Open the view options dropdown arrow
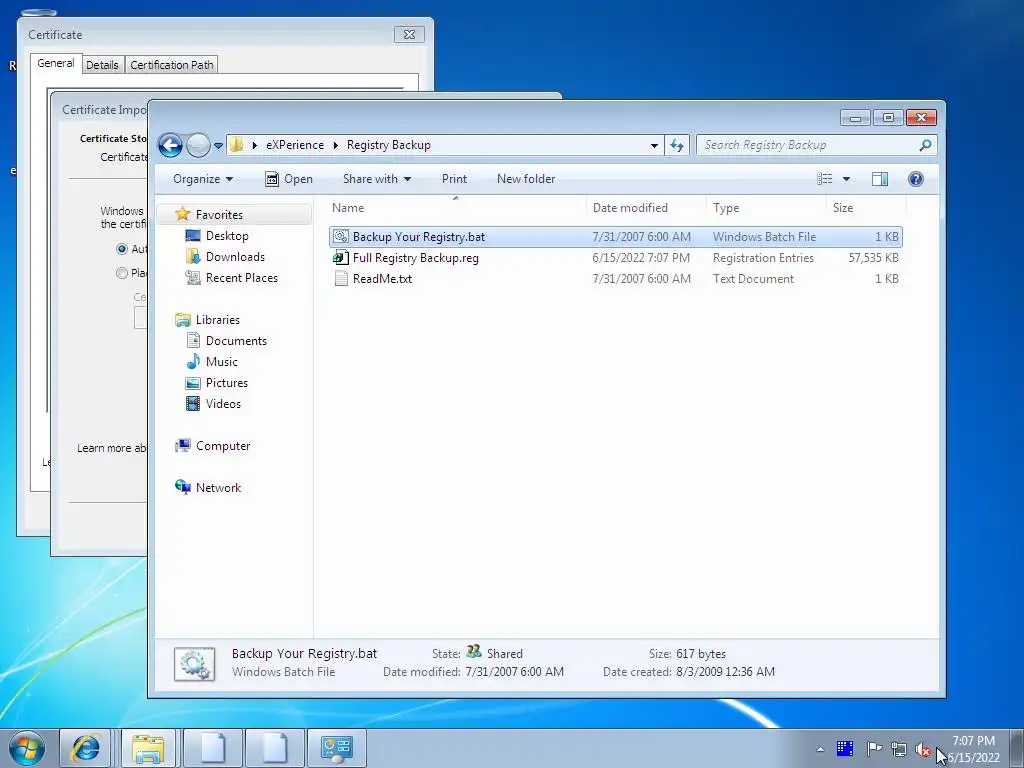This screenshot has height=768, width=1024. click(846, 179)
